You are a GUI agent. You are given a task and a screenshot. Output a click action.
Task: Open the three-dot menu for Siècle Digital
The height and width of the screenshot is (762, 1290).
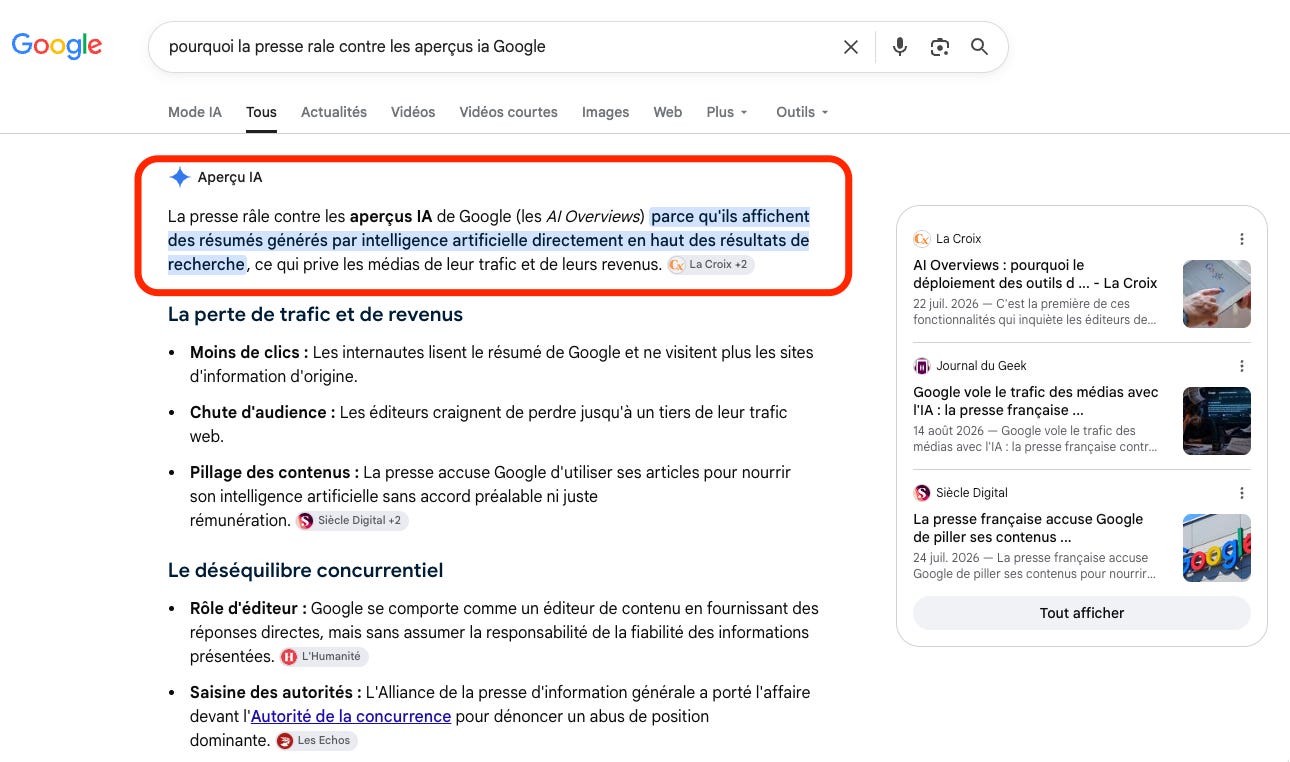click(1242, 493)
